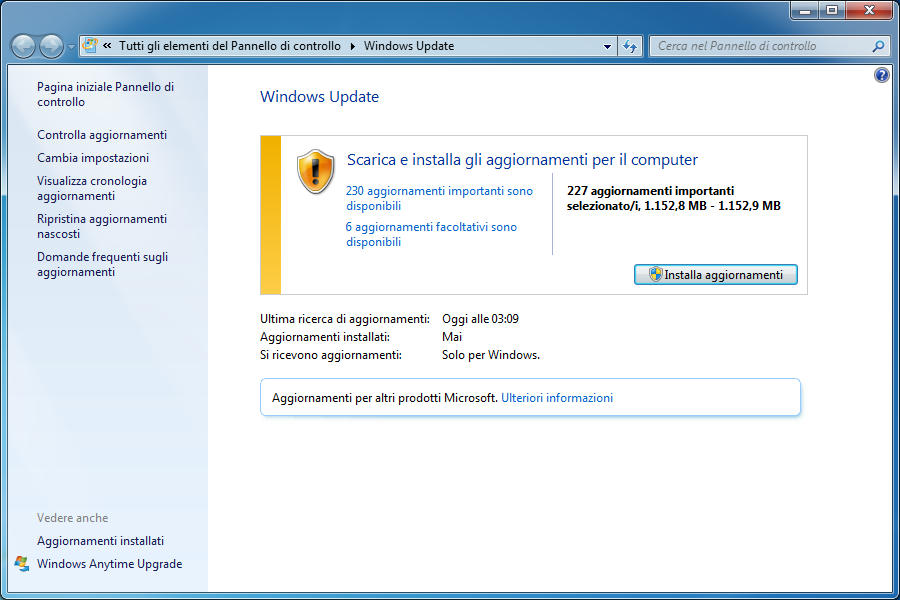
Task: Click 'Controlla aggiornamenti' in sidebar
Action: (x=102, y=135)
